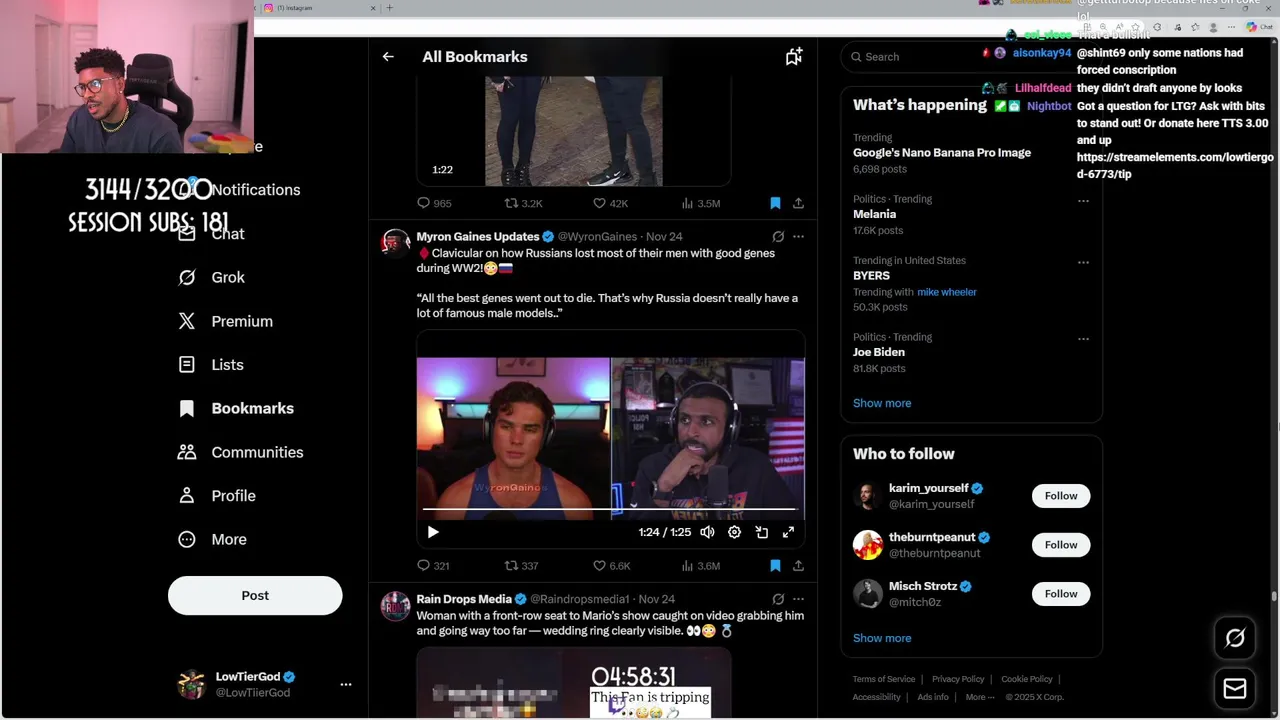The width and height of the screenshot is (1280, 720).
Task: Click the Premium X logo icon
Action: [x=187, y=321]
